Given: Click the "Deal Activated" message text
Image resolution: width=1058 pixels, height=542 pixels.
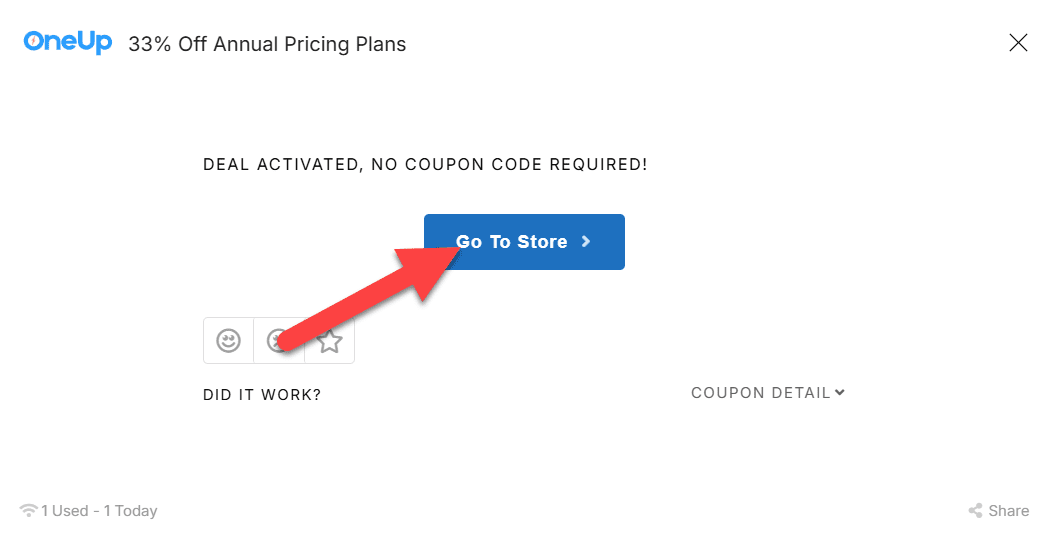Looking at the screenshot, I should (x=281, y=164).
